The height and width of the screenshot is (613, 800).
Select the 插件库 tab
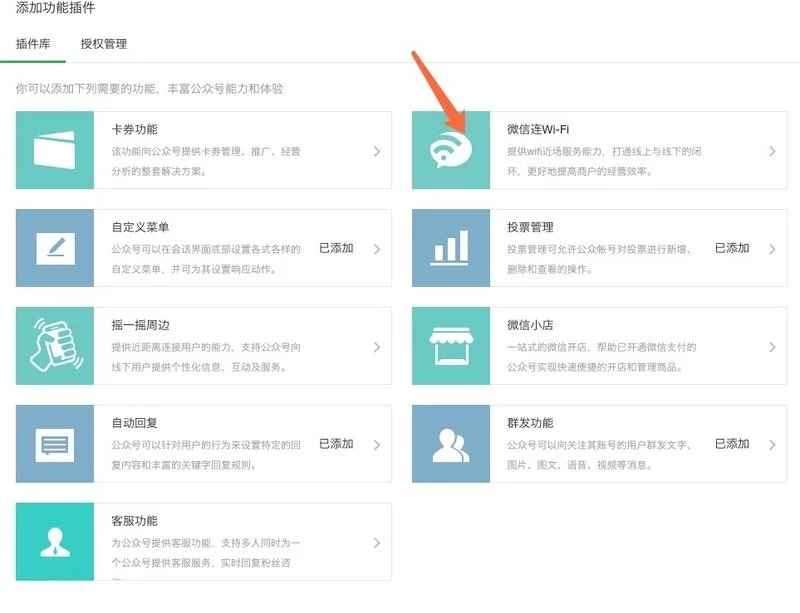click(x=34, y=44)
